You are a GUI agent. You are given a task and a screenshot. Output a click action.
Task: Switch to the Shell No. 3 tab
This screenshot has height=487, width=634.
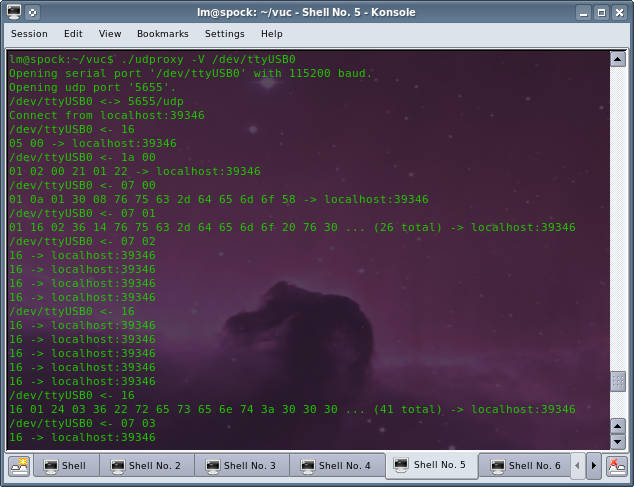[x=242, y=466]
